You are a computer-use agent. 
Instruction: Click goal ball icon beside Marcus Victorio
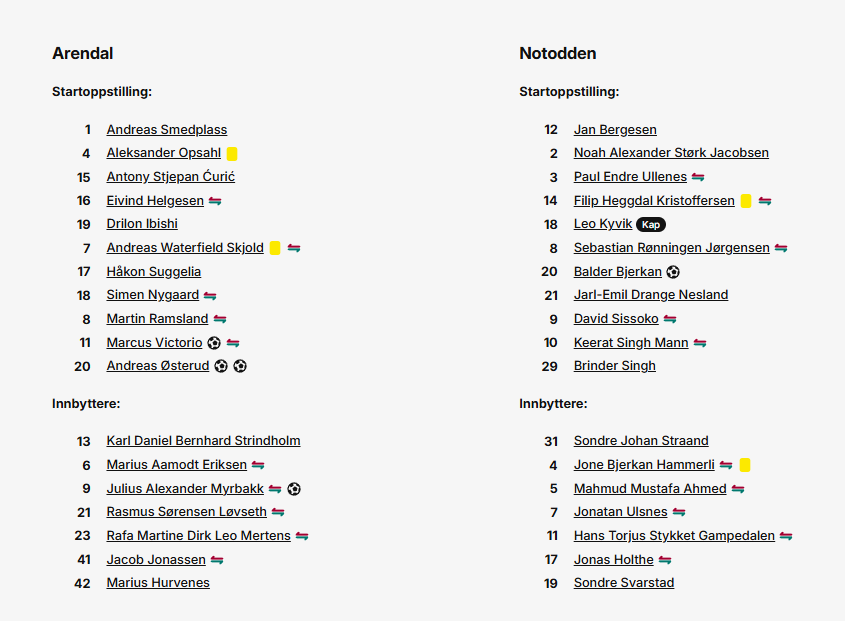click(214, 343)
